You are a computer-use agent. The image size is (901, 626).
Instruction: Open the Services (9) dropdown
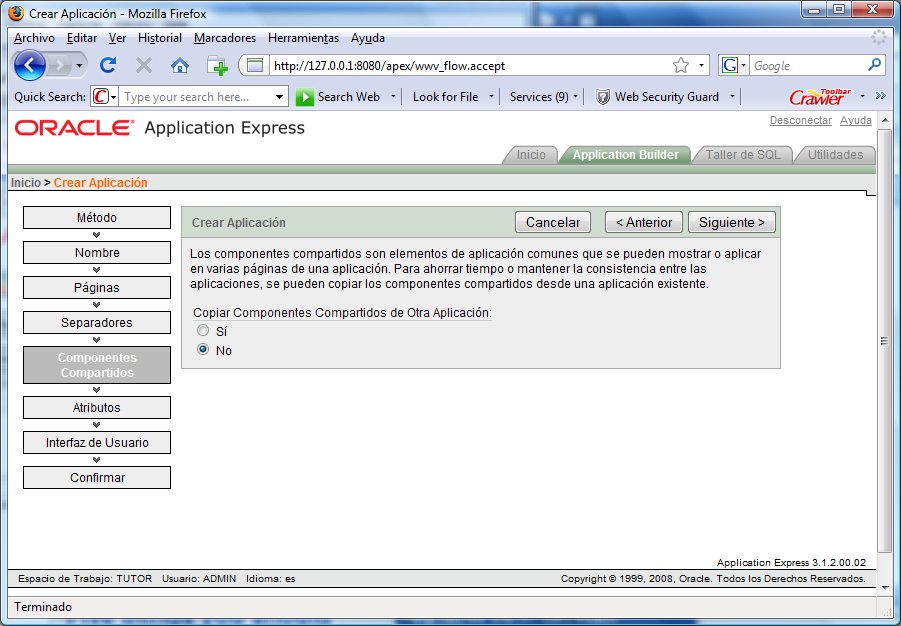coord(575,97)
